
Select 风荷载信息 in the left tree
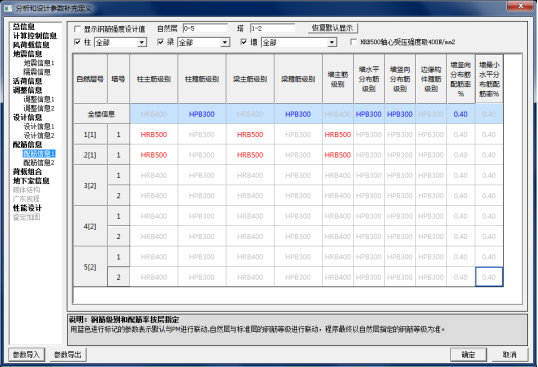[31, 45]
